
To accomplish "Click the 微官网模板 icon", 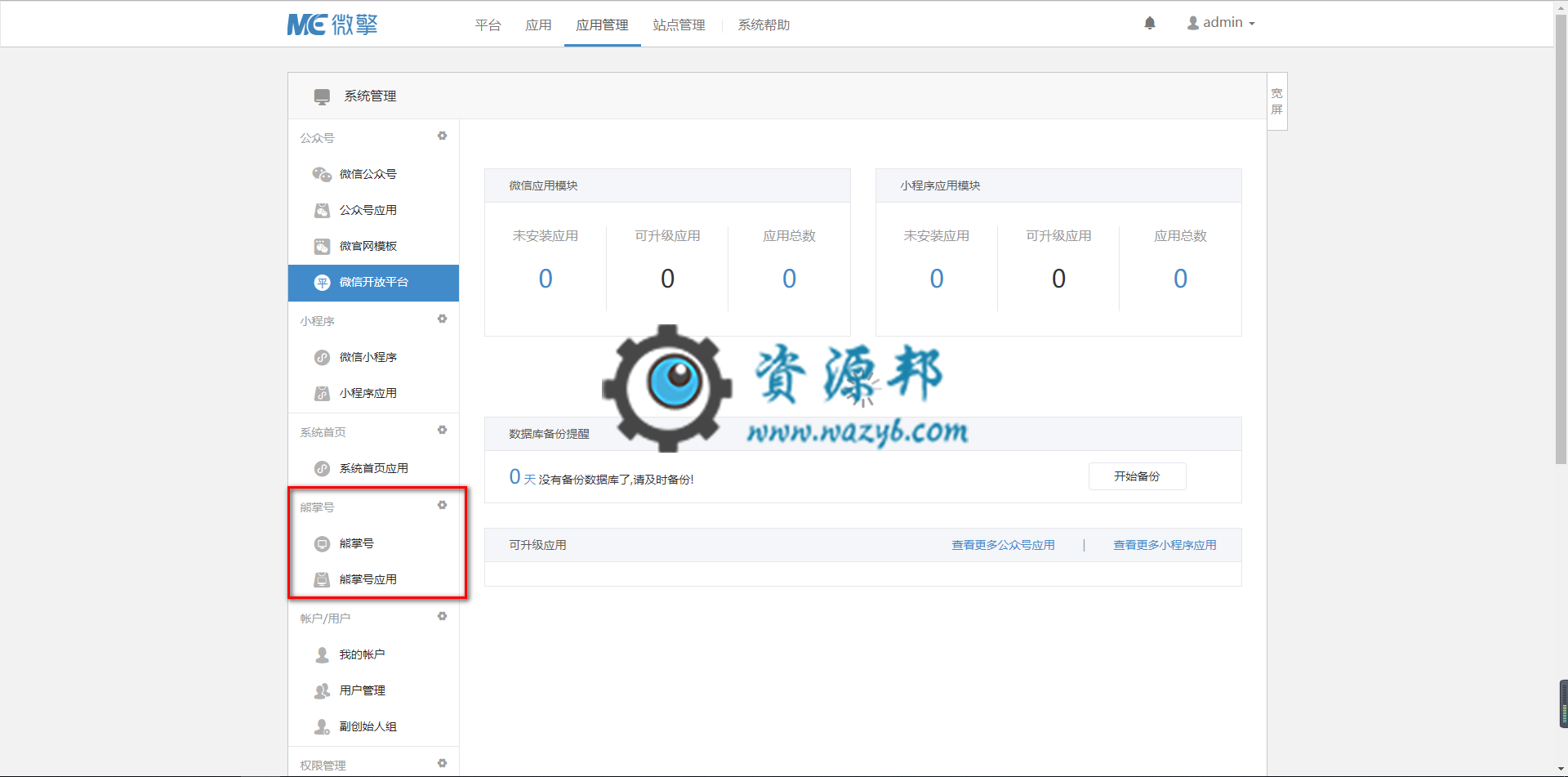I will [322, 246].
